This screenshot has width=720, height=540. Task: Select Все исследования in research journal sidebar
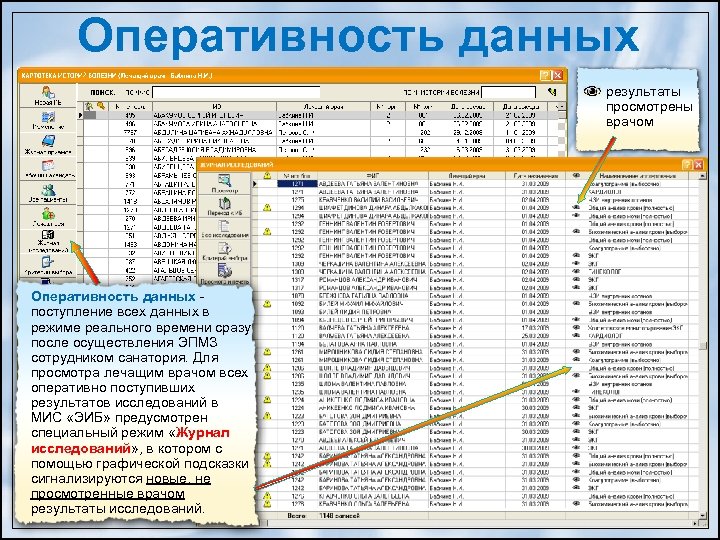(225, 229)
